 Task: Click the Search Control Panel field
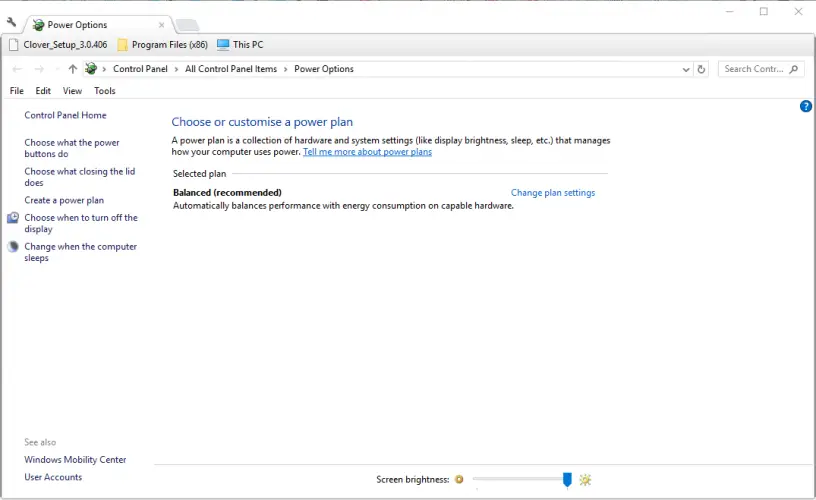point(752,69)
